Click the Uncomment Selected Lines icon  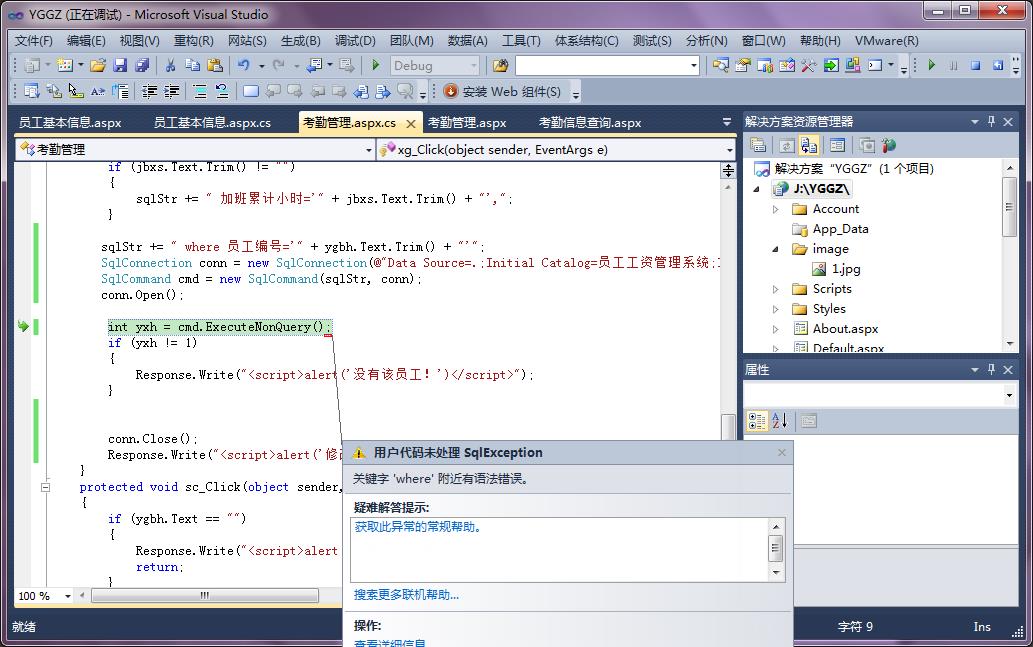pos(222,91)
